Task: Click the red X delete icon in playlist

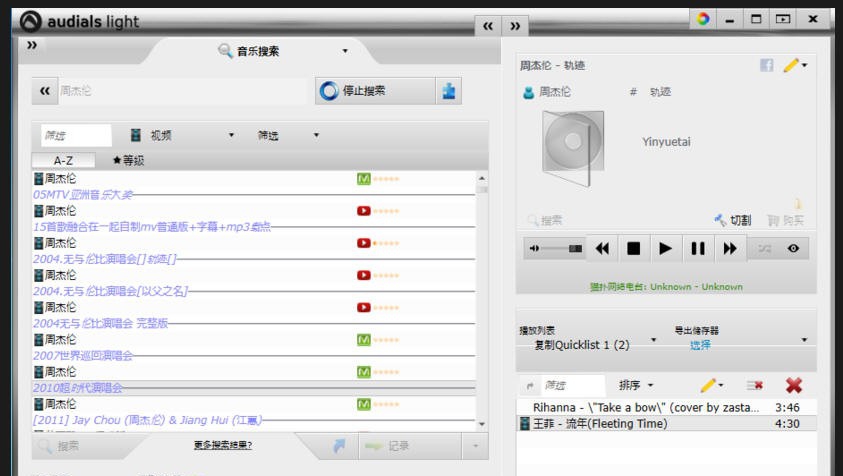Action: (793, 385)
